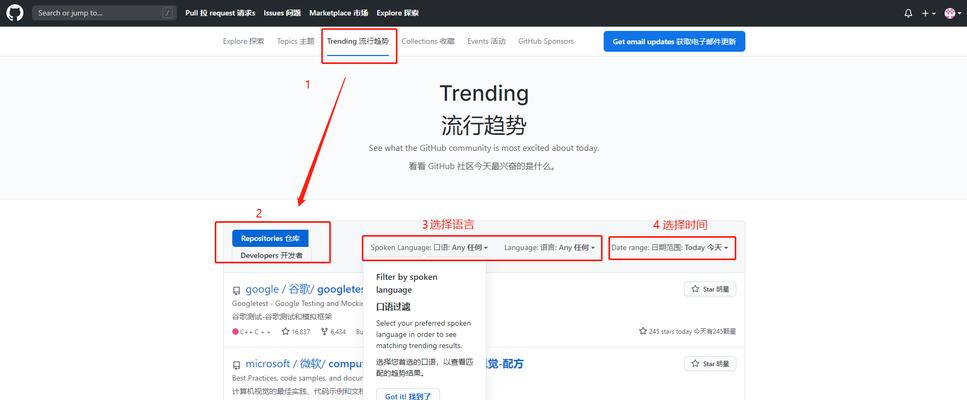The image size is (967, 400).
Task: Switch to the Explore sub-navigation tab
Action: tap(244, 41)
